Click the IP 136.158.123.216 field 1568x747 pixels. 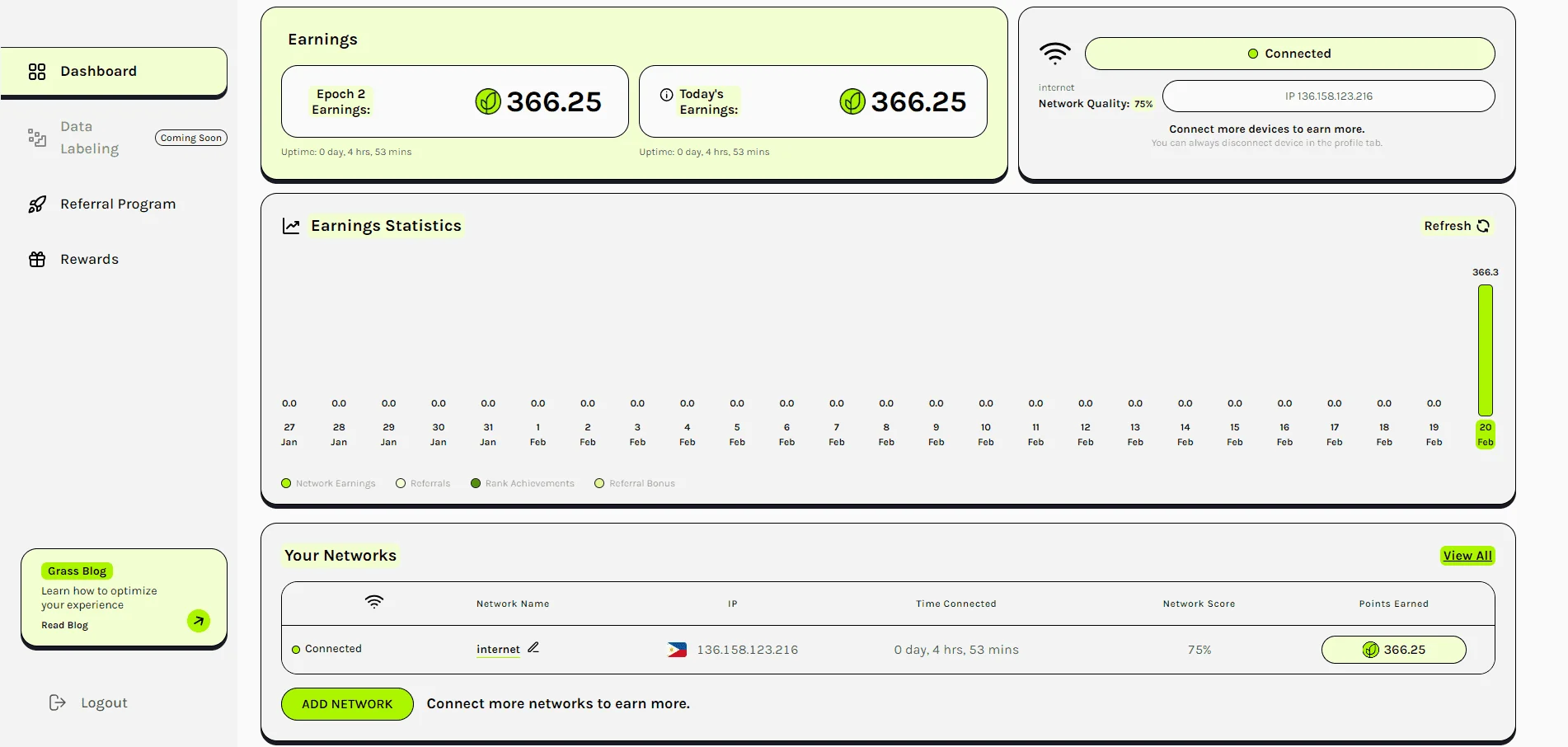pyautogui.click(x=1328, y=96)
